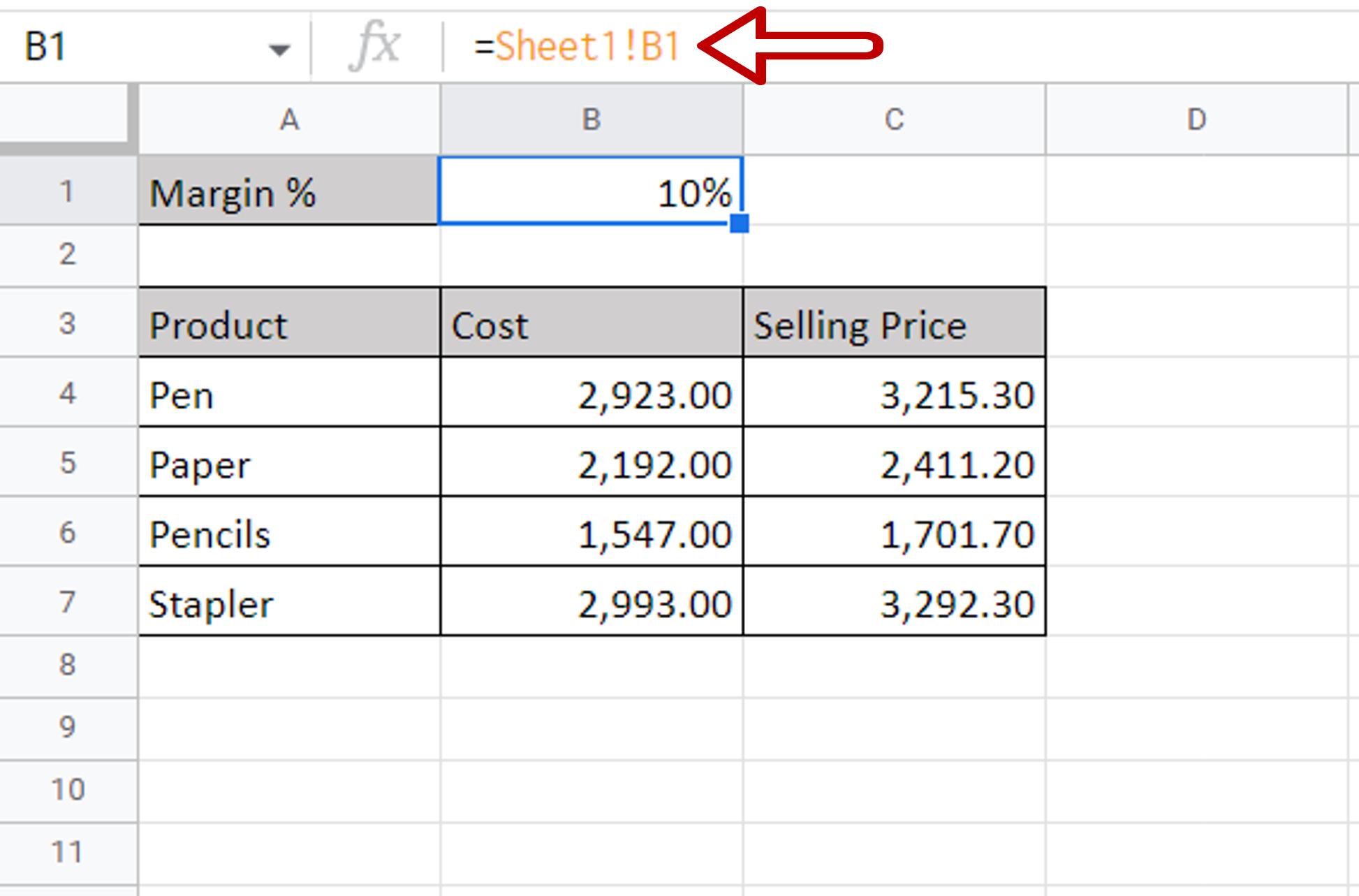
Task: Click the Cost header cell
Action: pos(592,323)
